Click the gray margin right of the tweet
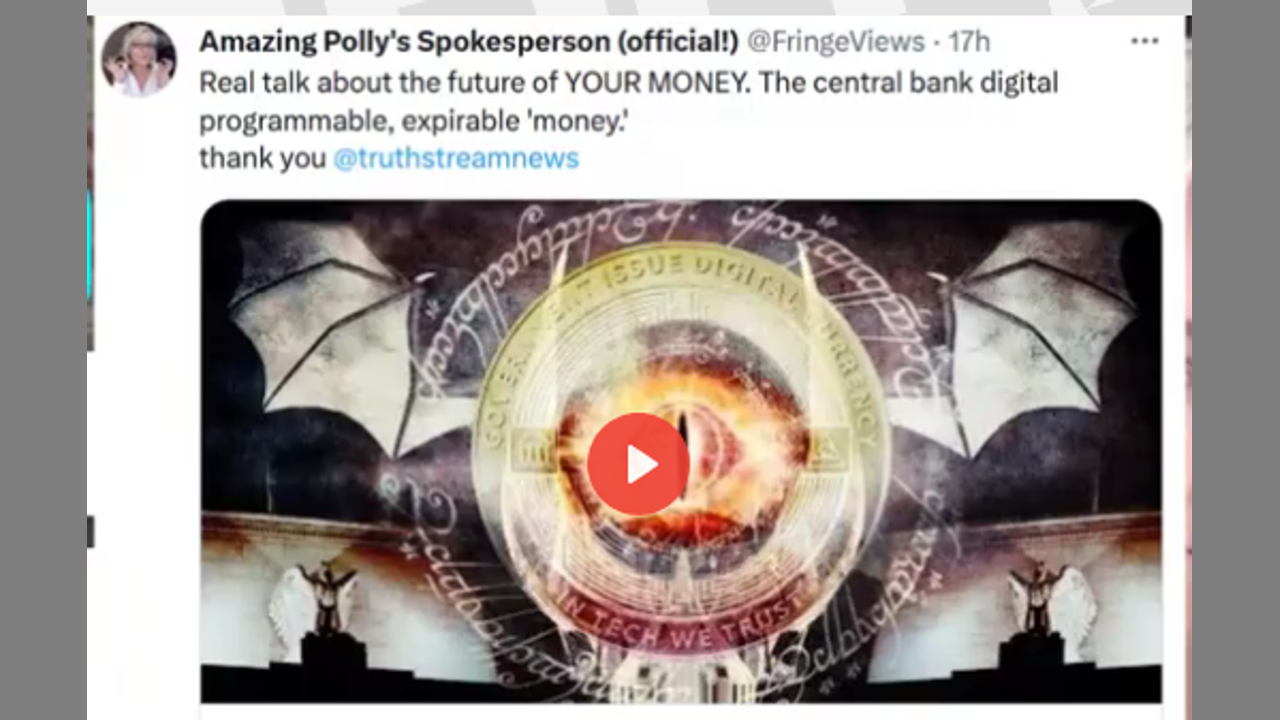 click(x=1236, y=360)
